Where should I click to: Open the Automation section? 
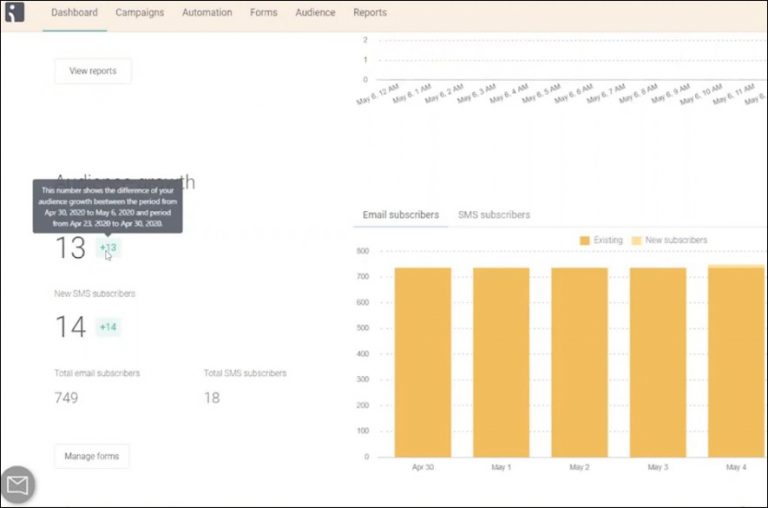[x=207, y=13]
